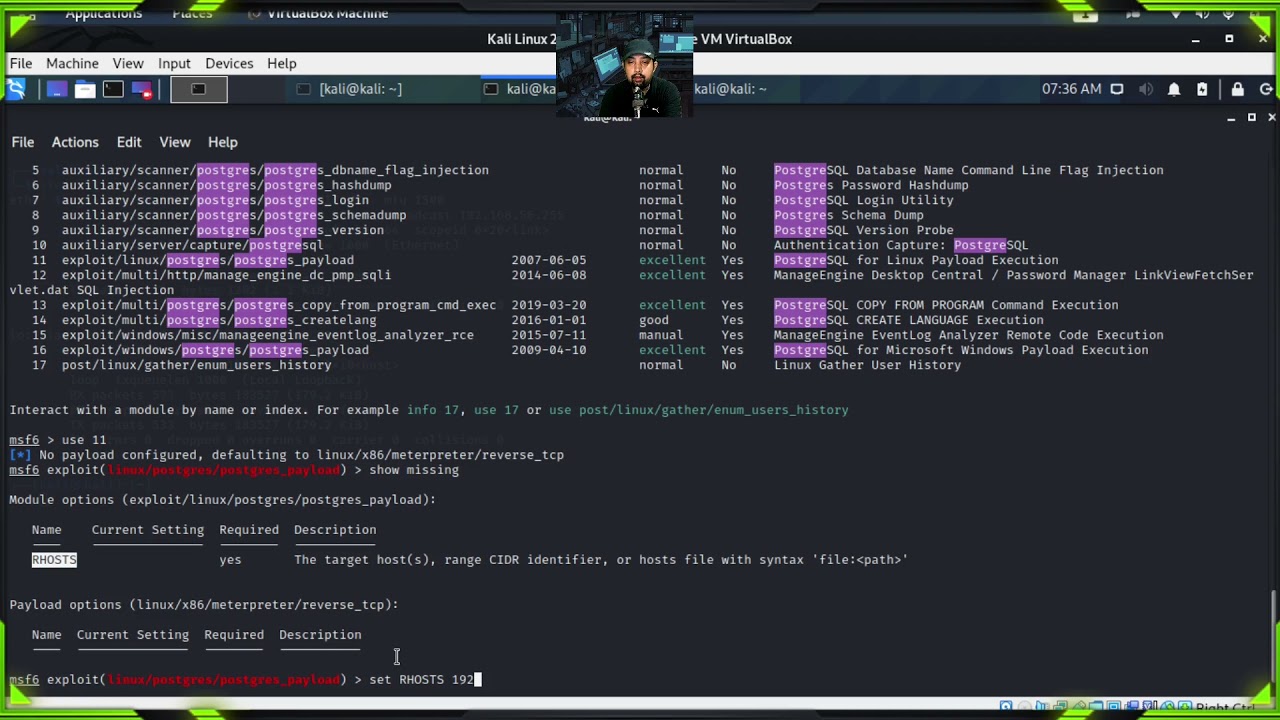The width and height of the screenshot is (1280, 720).
Task: Click the msf command input line after 'set RHOSTS 192'
Action: pos(477,680)
